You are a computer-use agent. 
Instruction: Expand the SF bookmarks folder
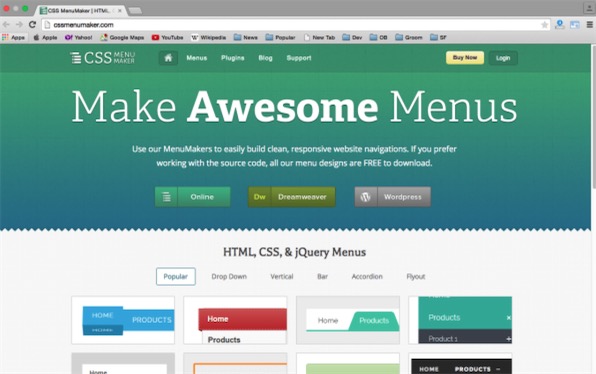pos(438,37)
